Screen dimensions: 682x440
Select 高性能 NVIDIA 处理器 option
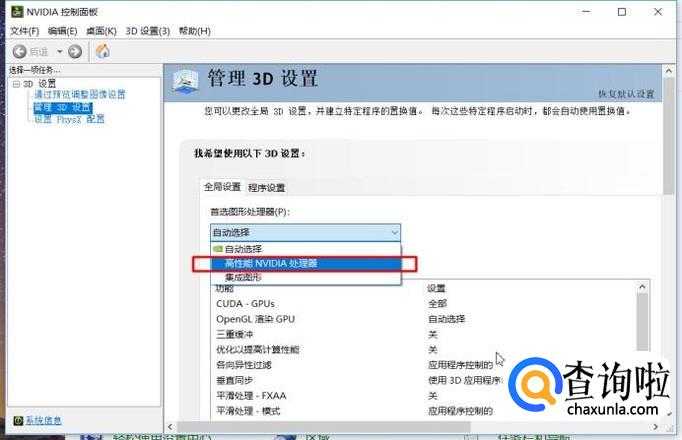click(270, 263)
